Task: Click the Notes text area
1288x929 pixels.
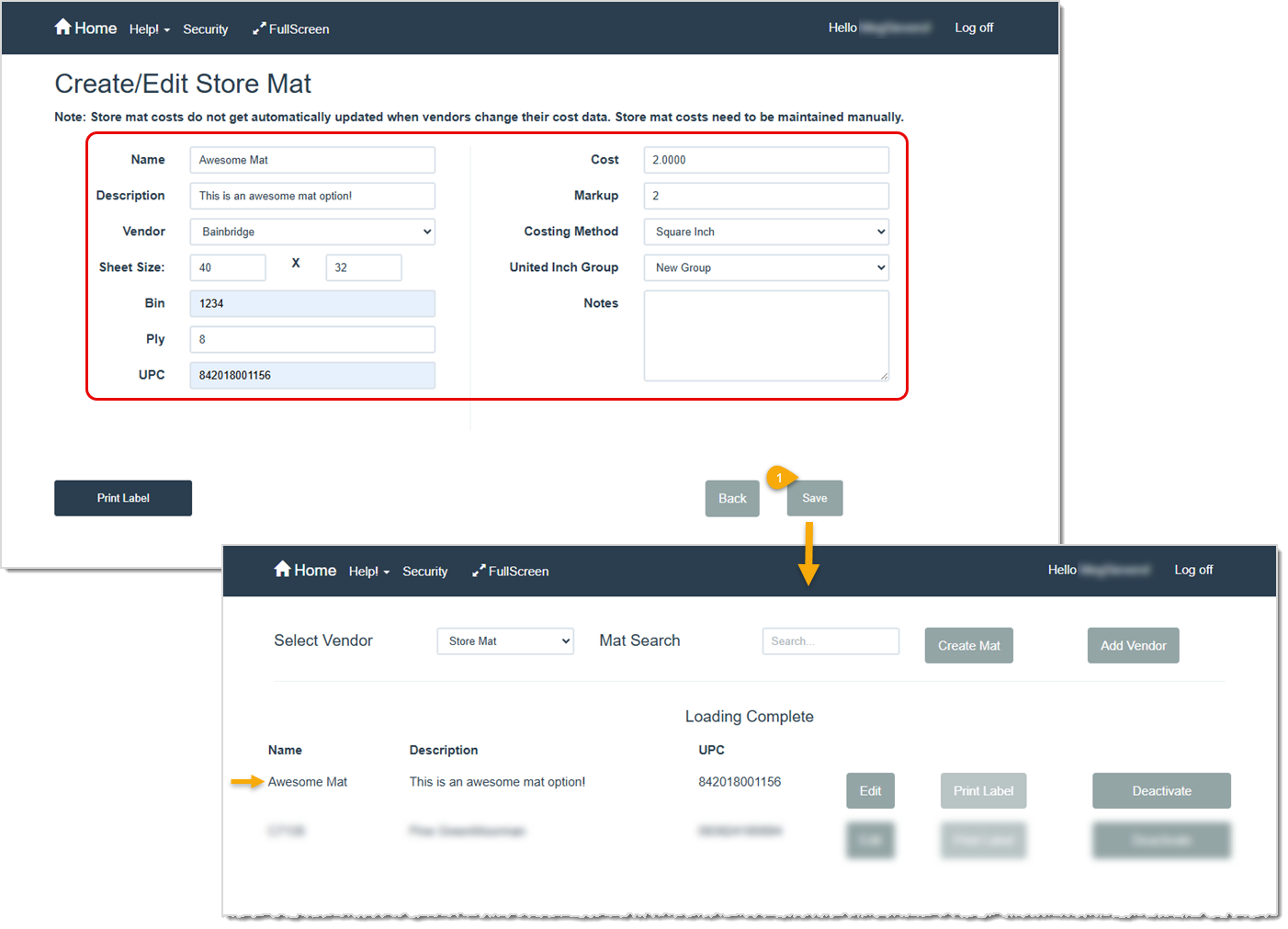Action: click(765, 335)
